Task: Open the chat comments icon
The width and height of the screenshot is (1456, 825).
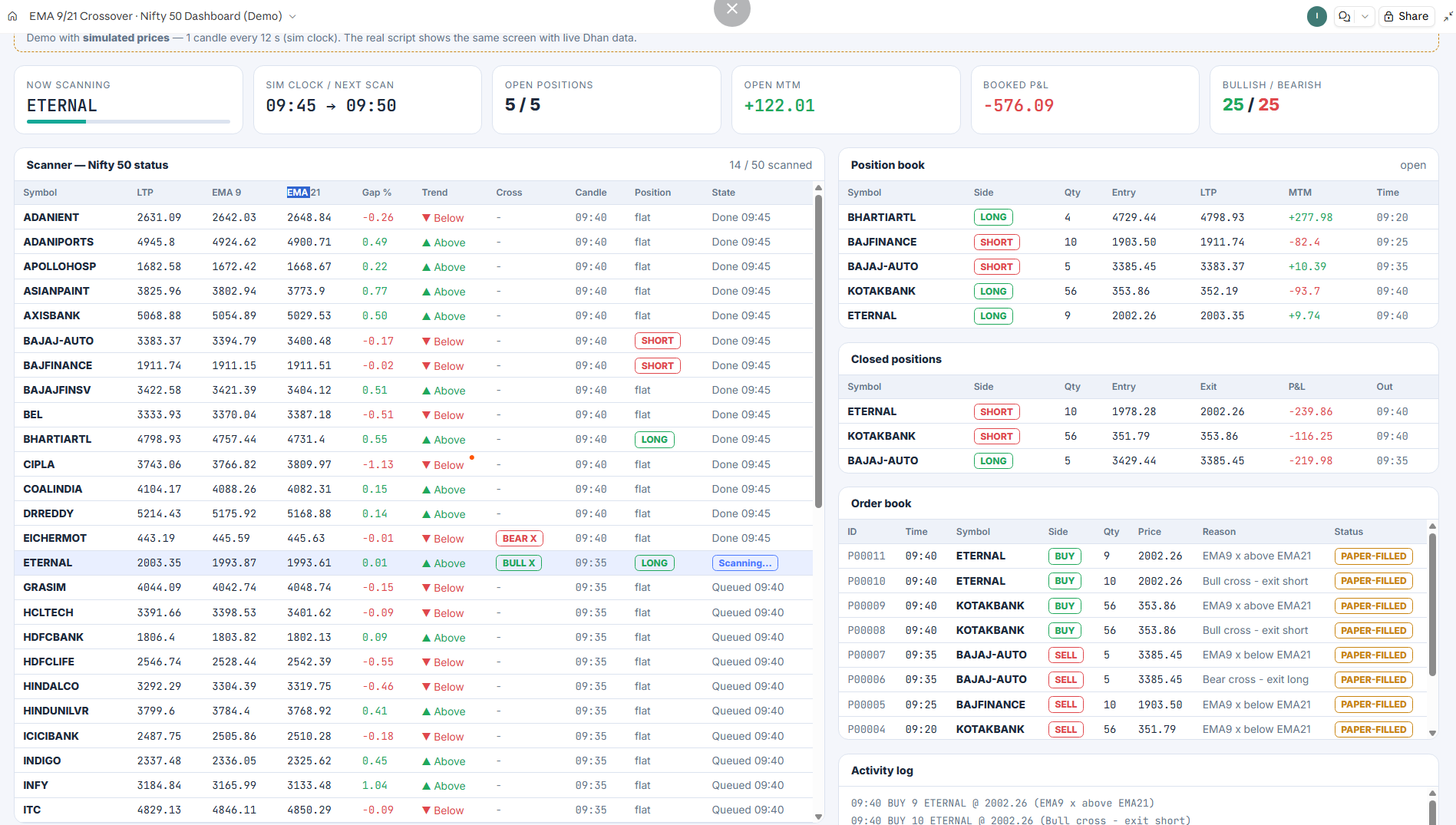Action: (1345, 16)
